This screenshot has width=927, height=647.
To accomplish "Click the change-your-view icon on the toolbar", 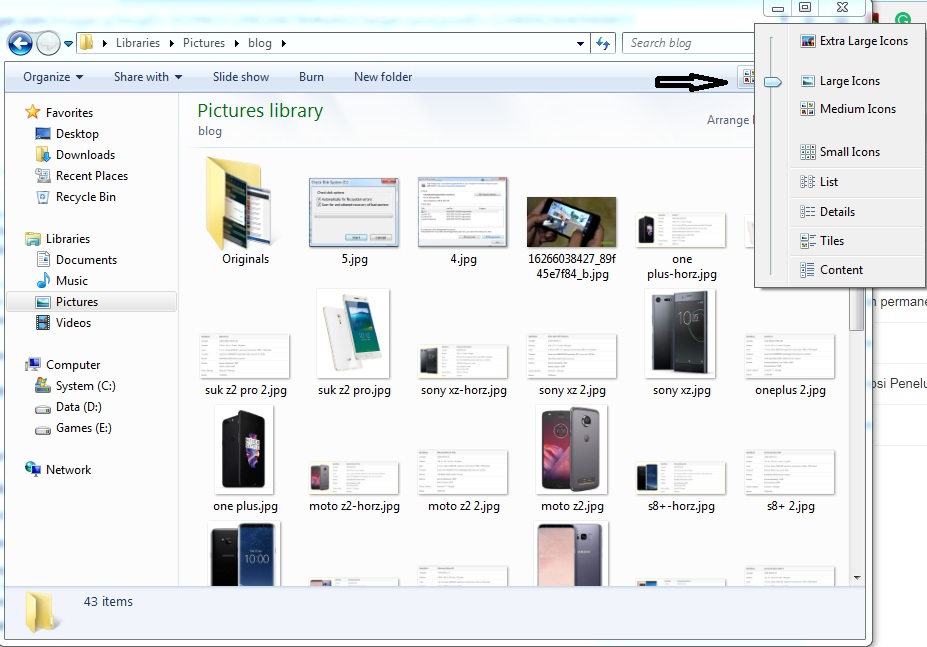I will [x=748, y=77].
